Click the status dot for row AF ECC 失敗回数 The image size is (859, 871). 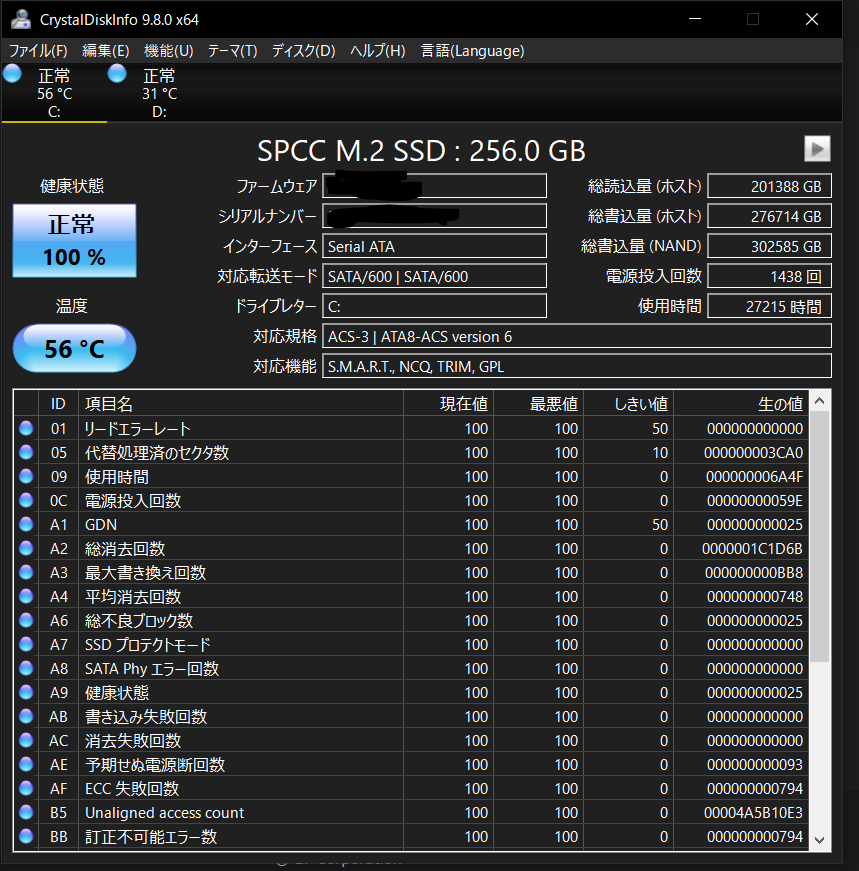point(26,788)
